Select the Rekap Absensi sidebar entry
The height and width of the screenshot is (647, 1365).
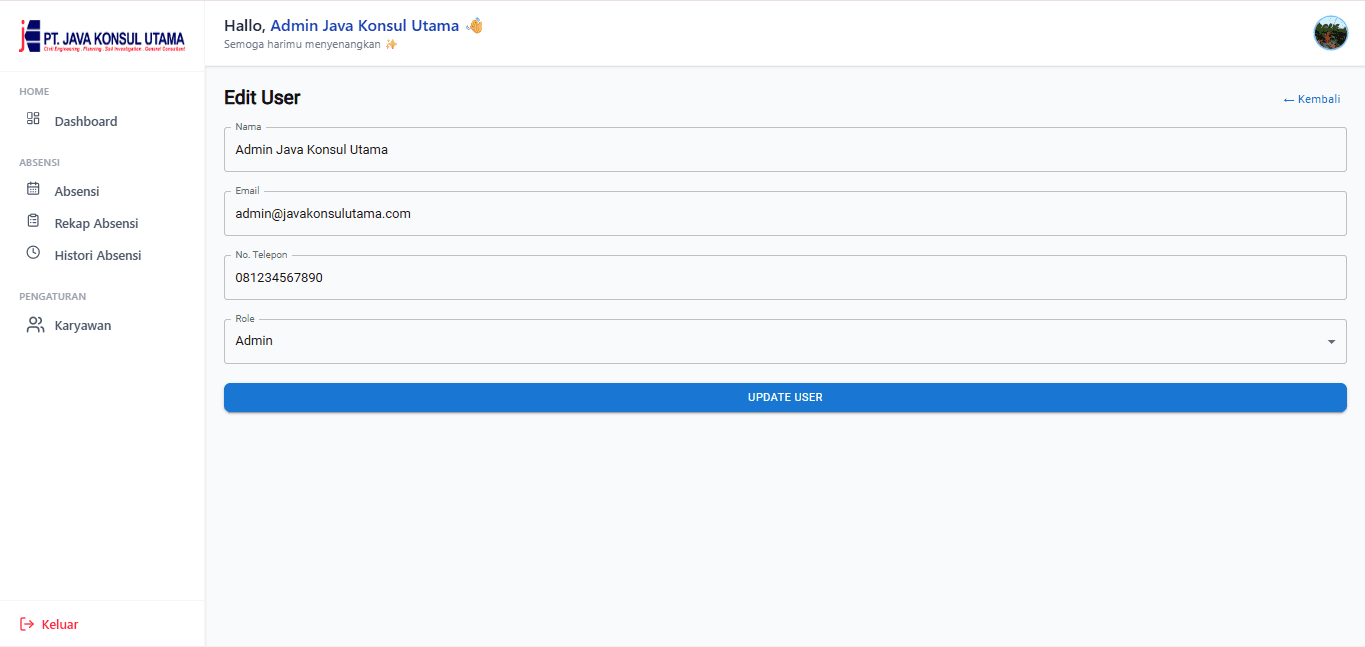[x=97, y=222]
